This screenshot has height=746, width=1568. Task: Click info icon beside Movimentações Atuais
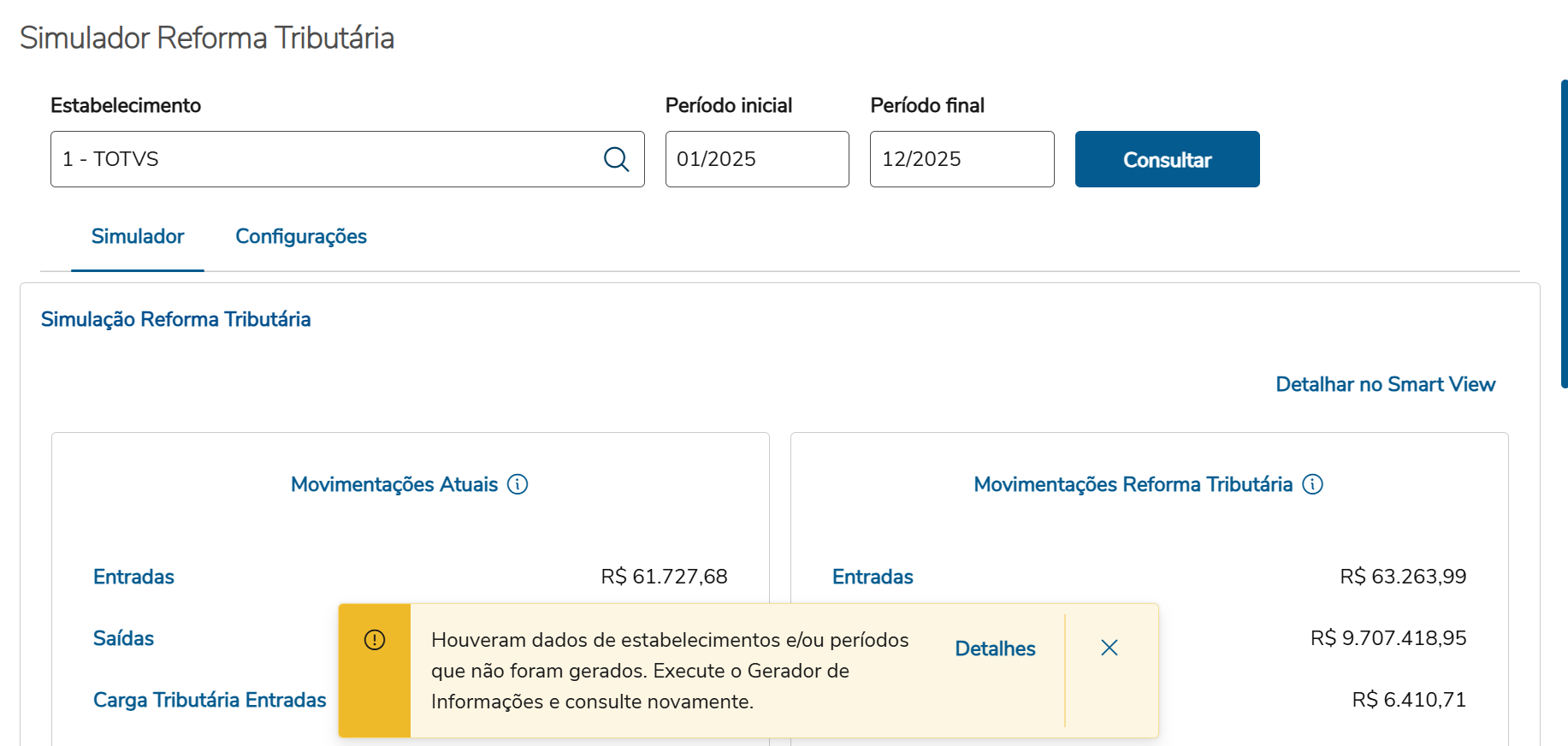[x=518, y=484]
